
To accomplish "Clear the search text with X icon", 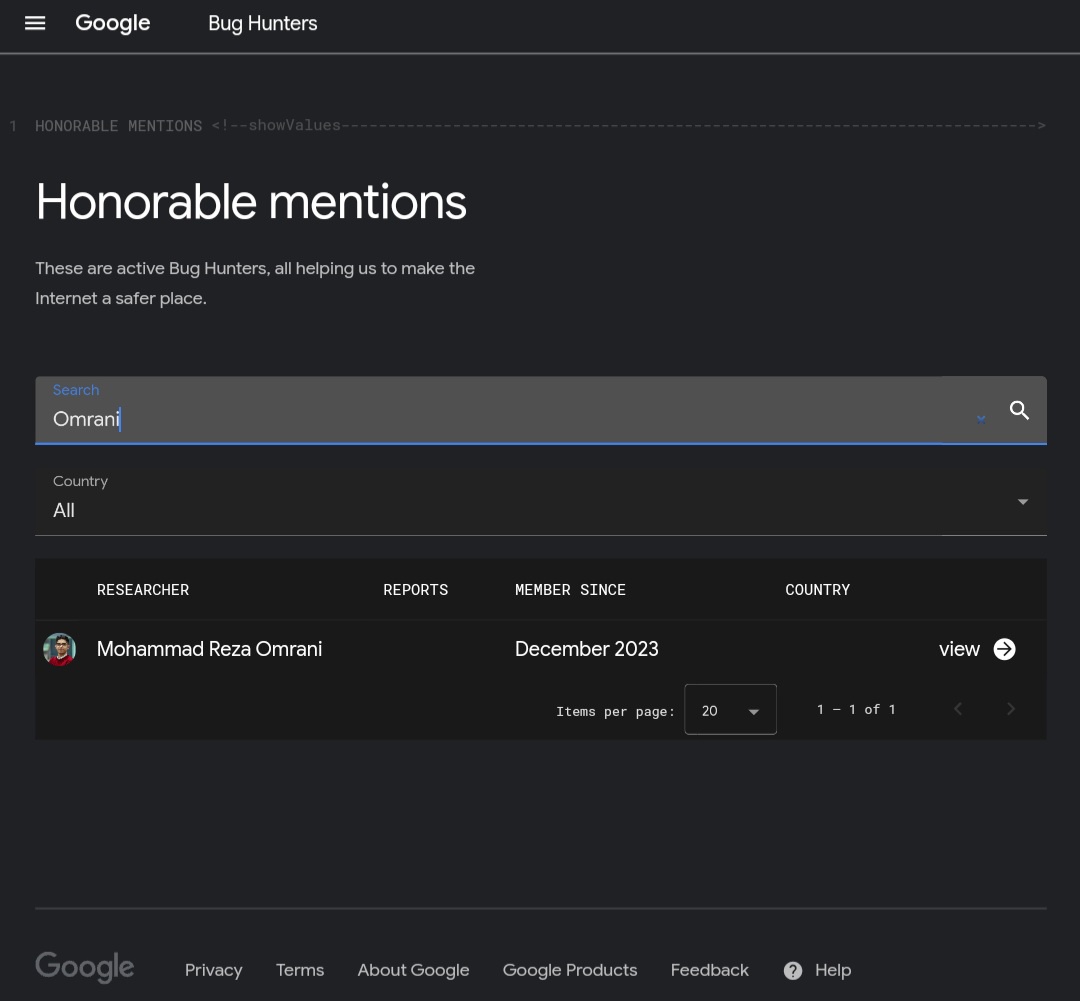I will tap(981, 419).
